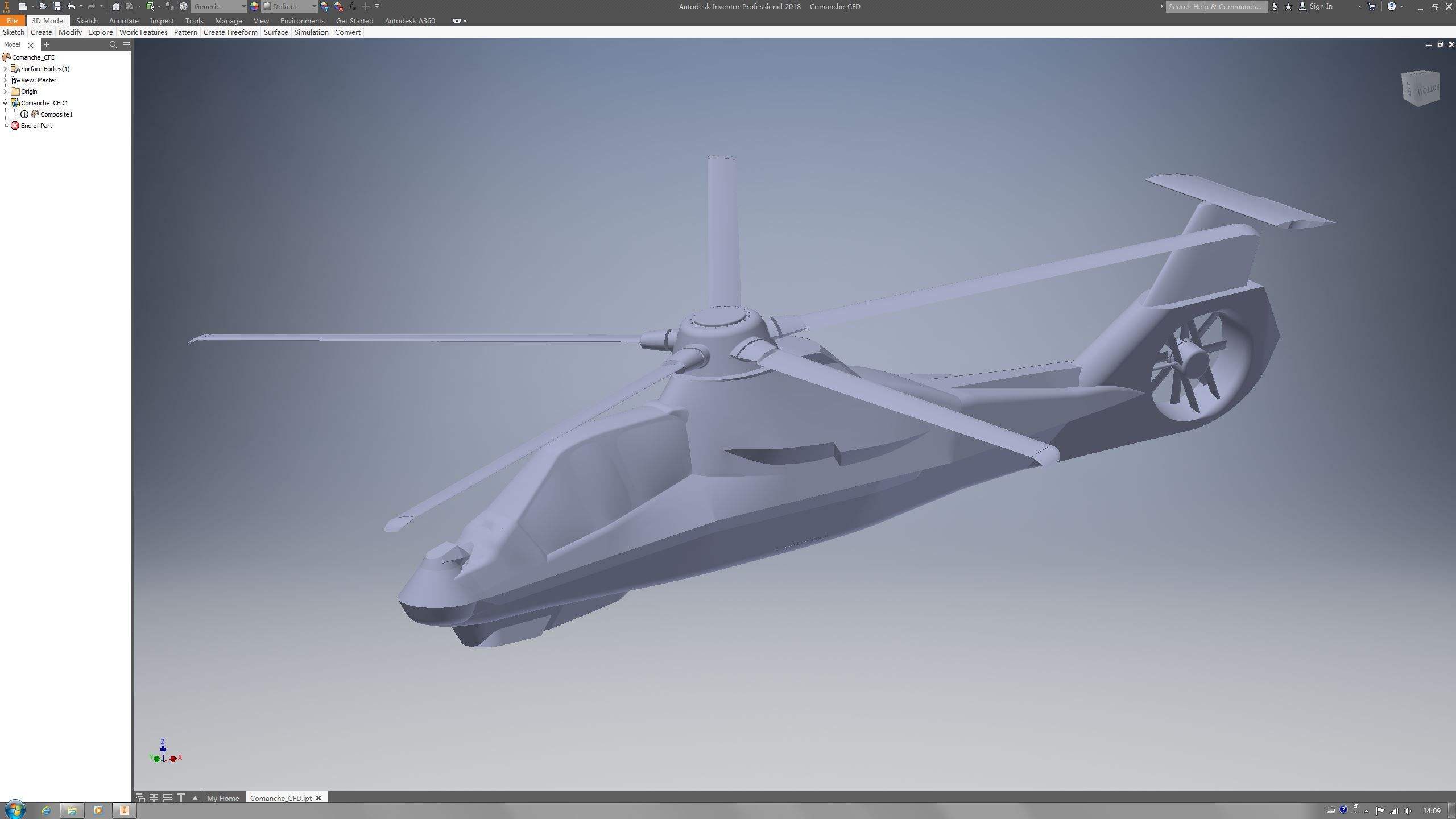Viewport: 1456px width, 819px height.
Task: Collapse the Comanche_CFD1 node
Action: click(x=6, y=103)
